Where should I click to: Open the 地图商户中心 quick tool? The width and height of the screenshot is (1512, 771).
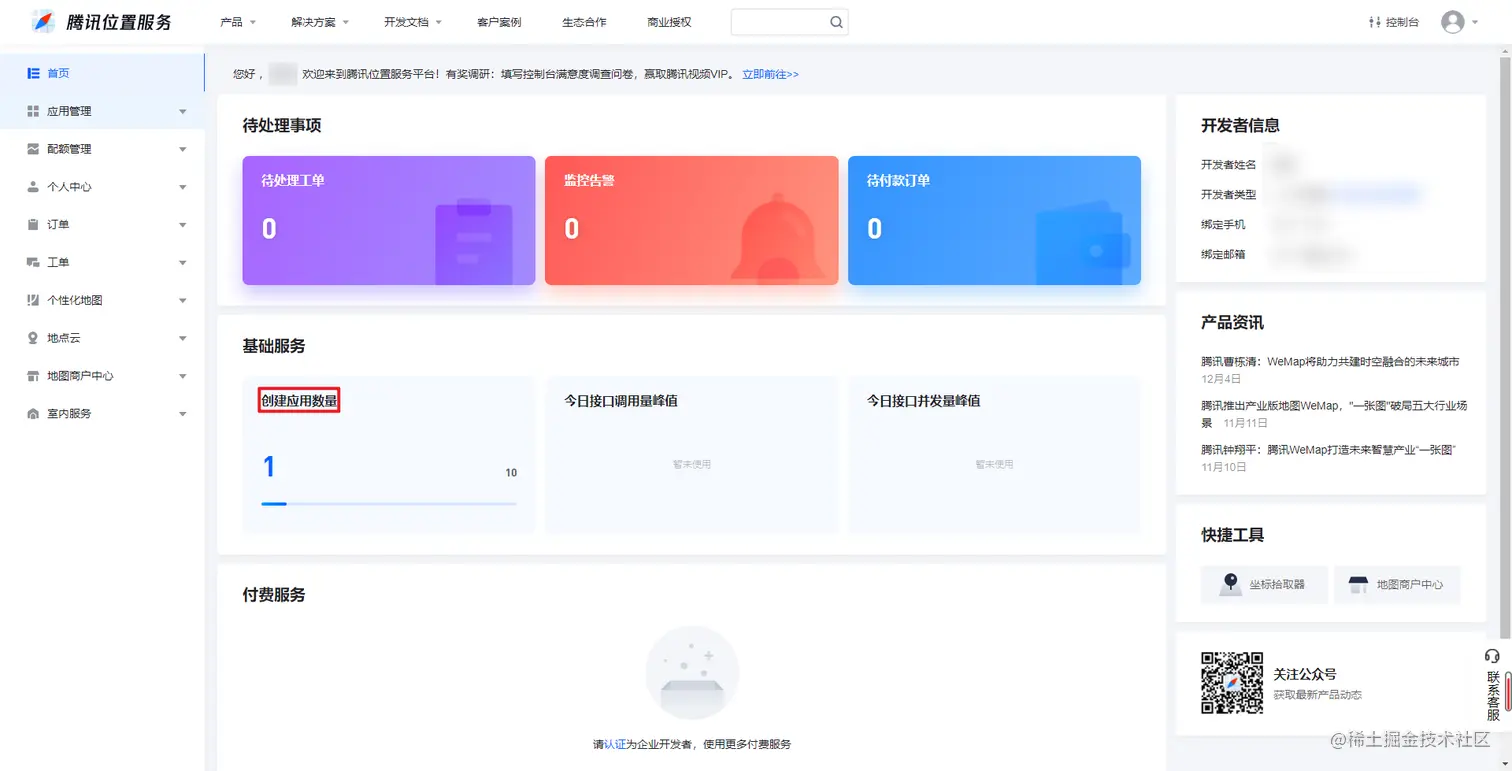coord(1397,585)
